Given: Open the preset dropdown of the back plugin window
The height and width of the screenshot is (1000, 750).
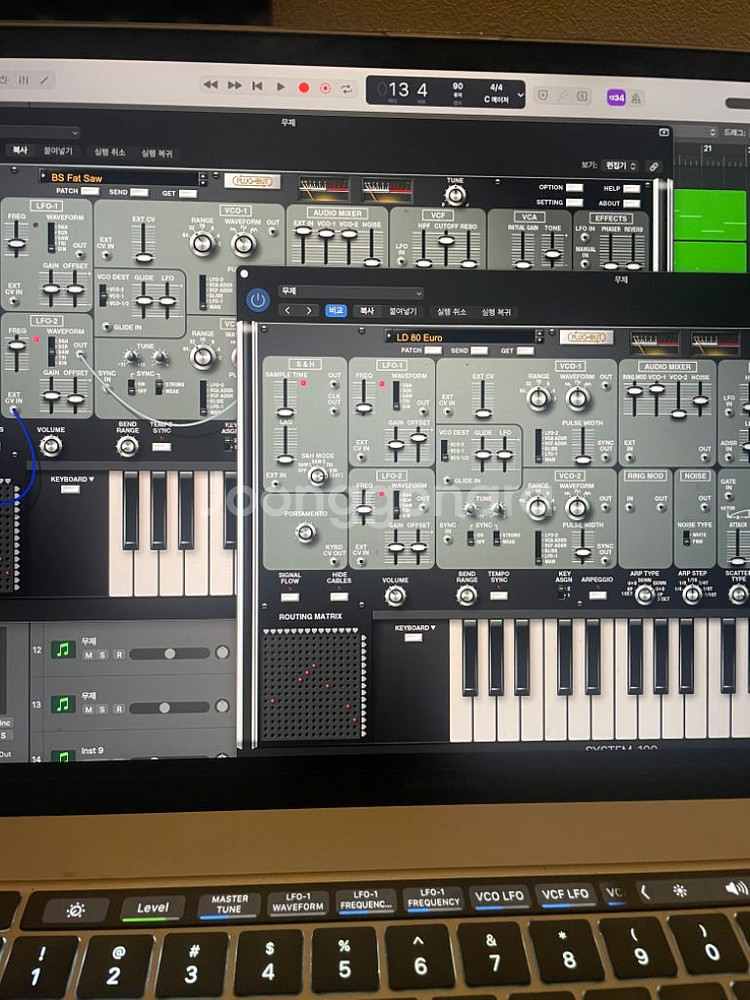Looking at the screenshot, I should point(40,133).
